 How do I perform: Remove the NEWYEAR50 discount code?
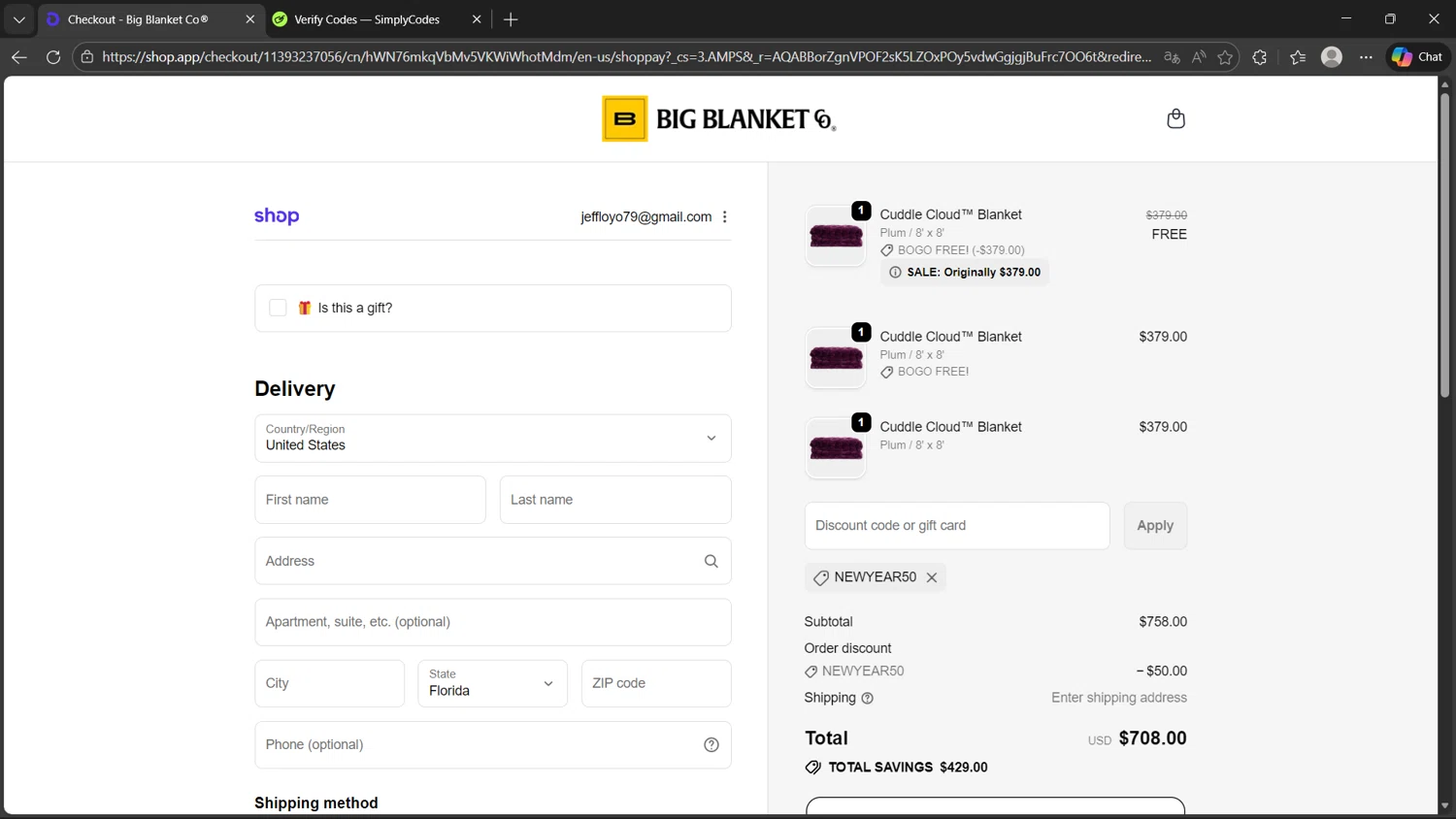932,577
